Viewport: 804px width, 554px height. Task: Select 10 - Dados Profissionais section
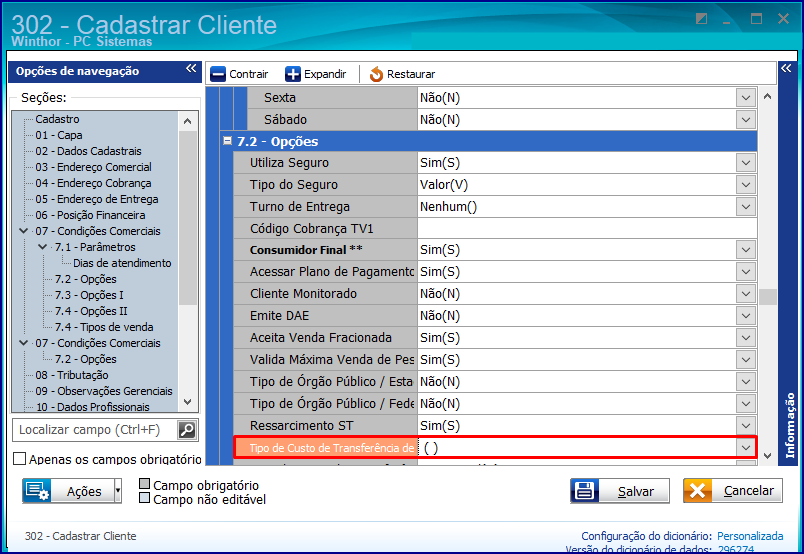92,407
